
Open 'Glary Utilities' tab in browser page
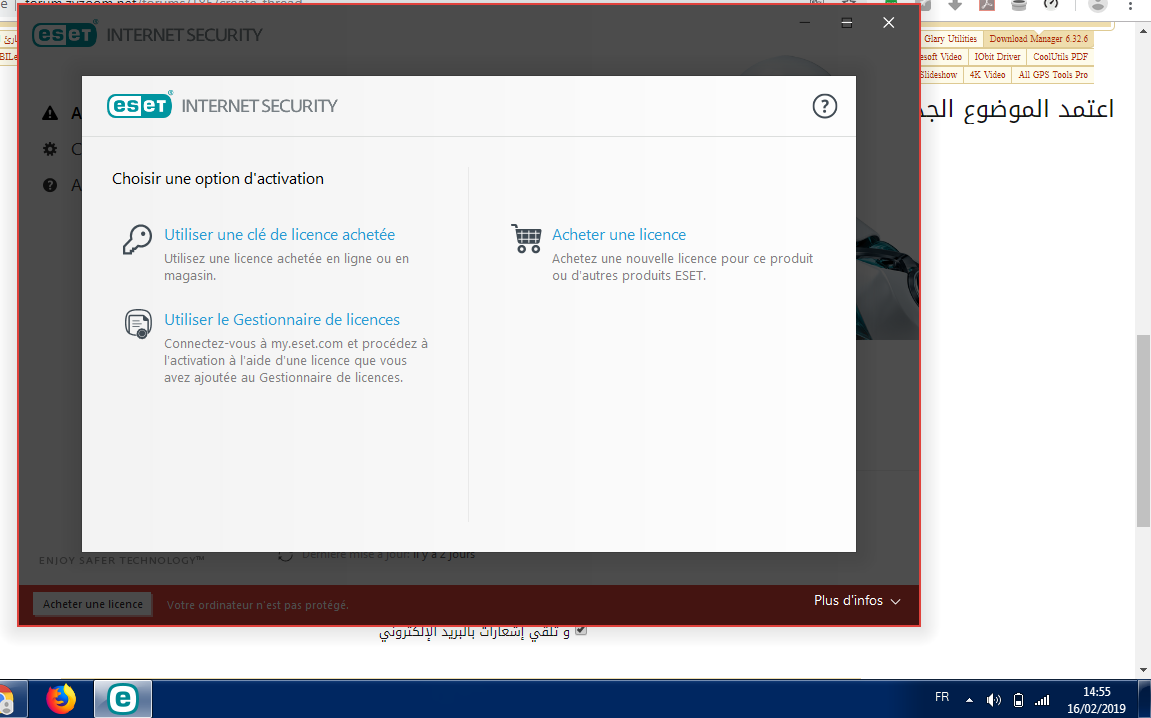(x=950, y=39)
